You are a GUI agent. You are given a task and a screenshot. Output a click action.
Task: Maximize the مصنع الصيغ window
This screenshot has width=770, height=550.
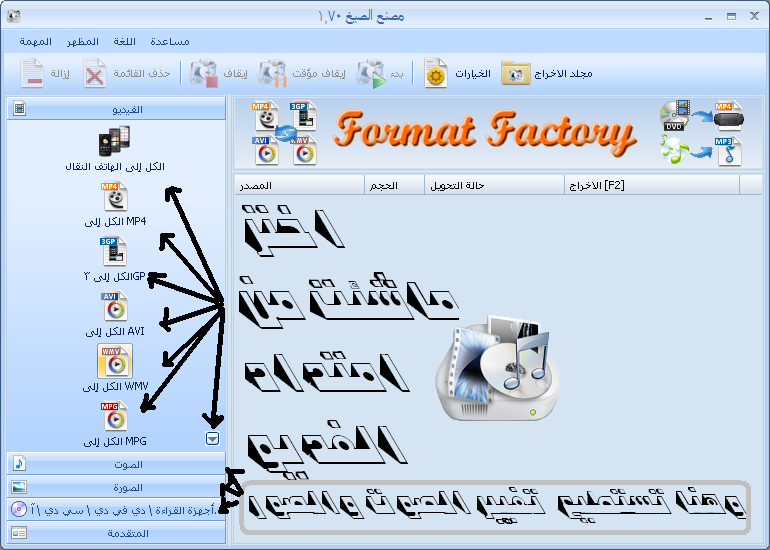[731, 16]
